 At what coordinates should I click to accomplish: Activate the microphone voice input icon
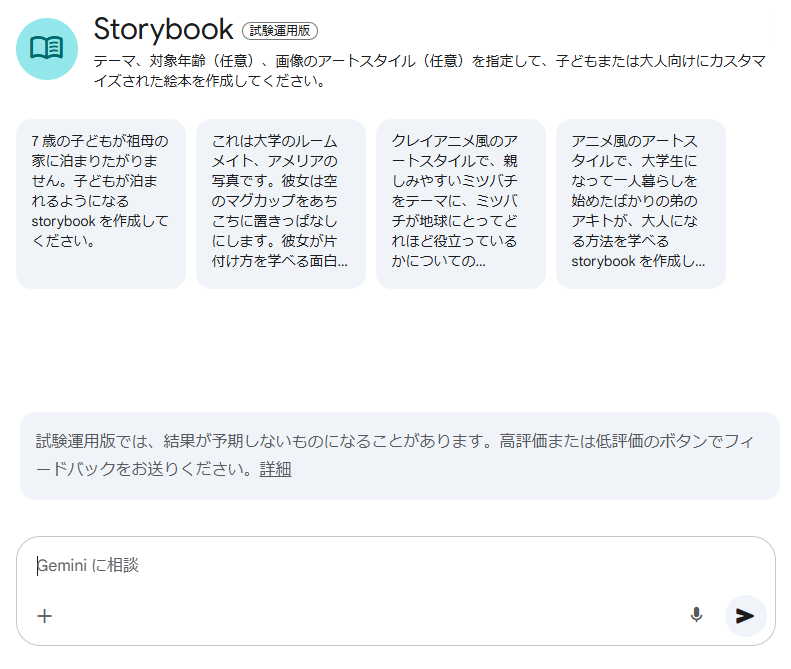[x=696, y=615]
